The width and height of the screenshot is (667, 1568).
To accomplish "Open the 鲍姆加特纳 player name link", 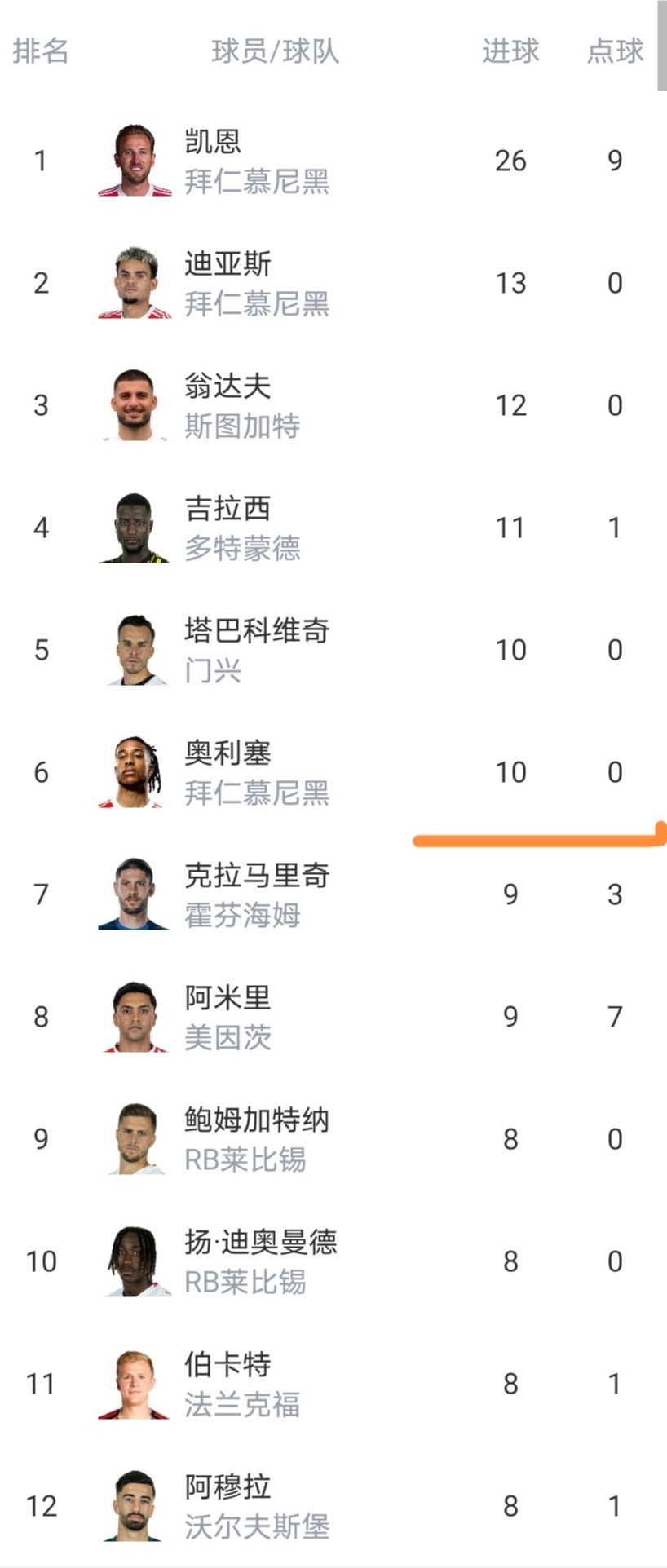I will tap(257, 1120).
